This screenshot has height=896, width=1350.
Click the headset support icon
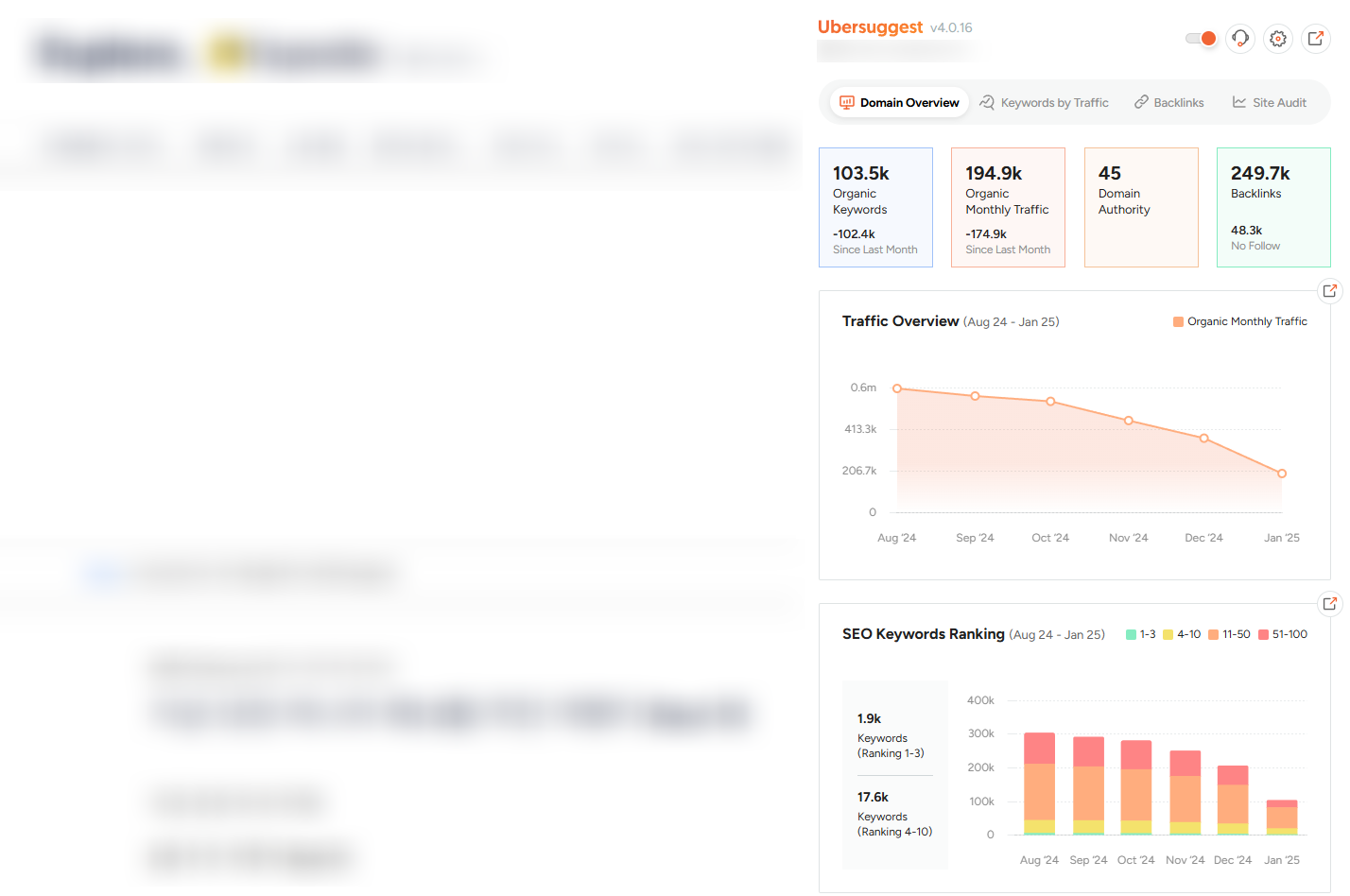pos(1240,39)
